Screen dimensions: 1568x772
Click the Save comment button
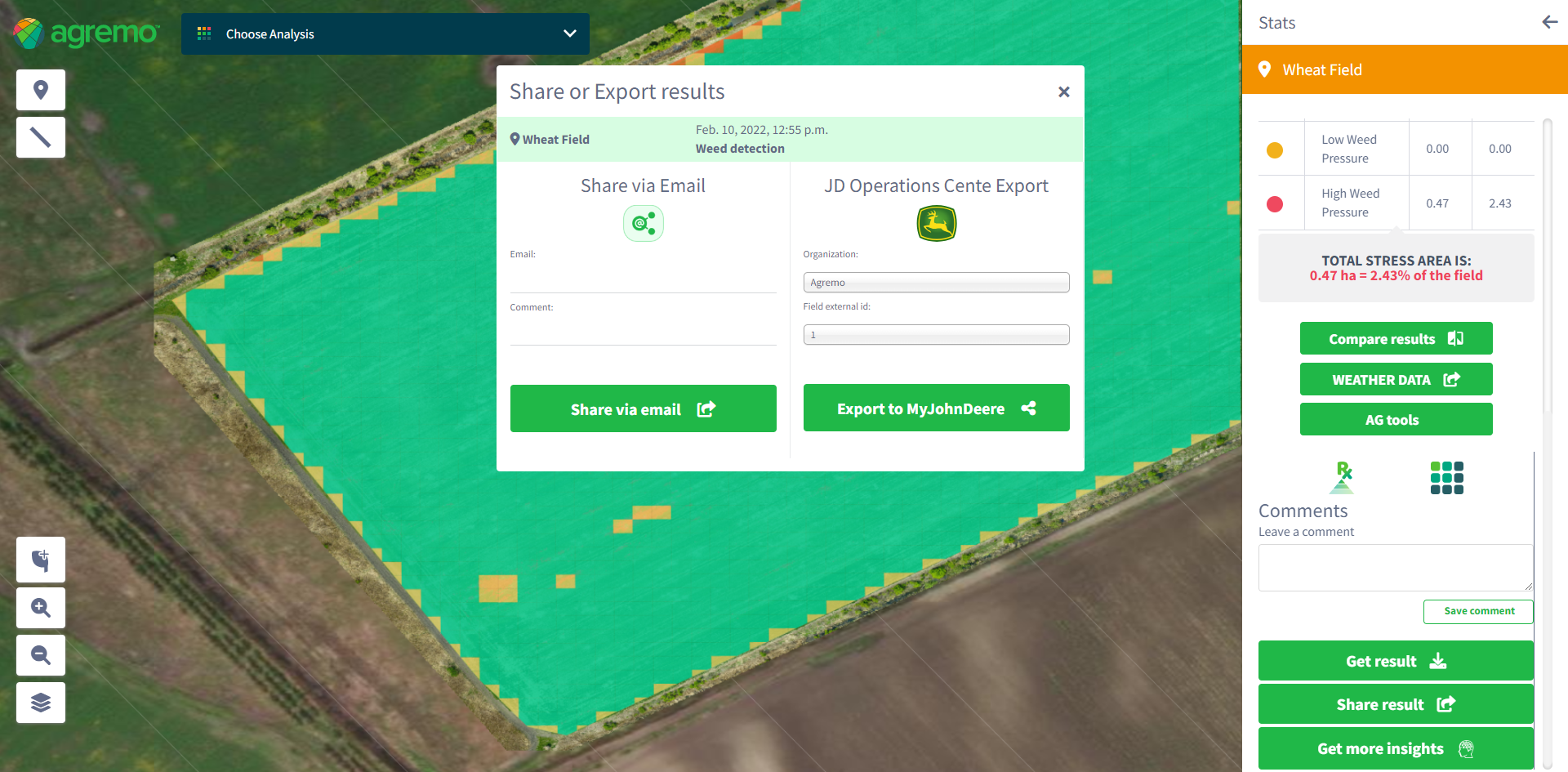point(1477,611)
